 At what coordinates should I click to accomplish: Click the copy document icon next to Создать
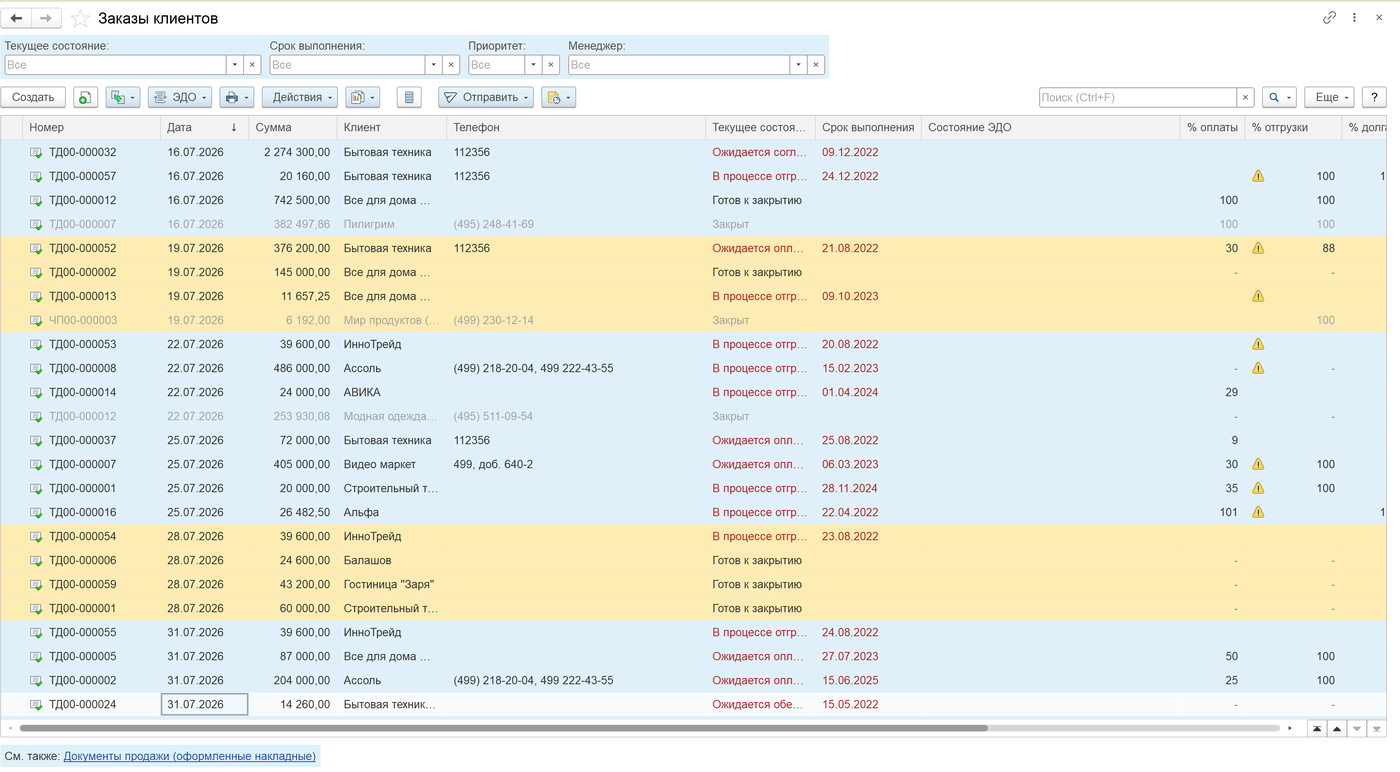coord(85,97)
